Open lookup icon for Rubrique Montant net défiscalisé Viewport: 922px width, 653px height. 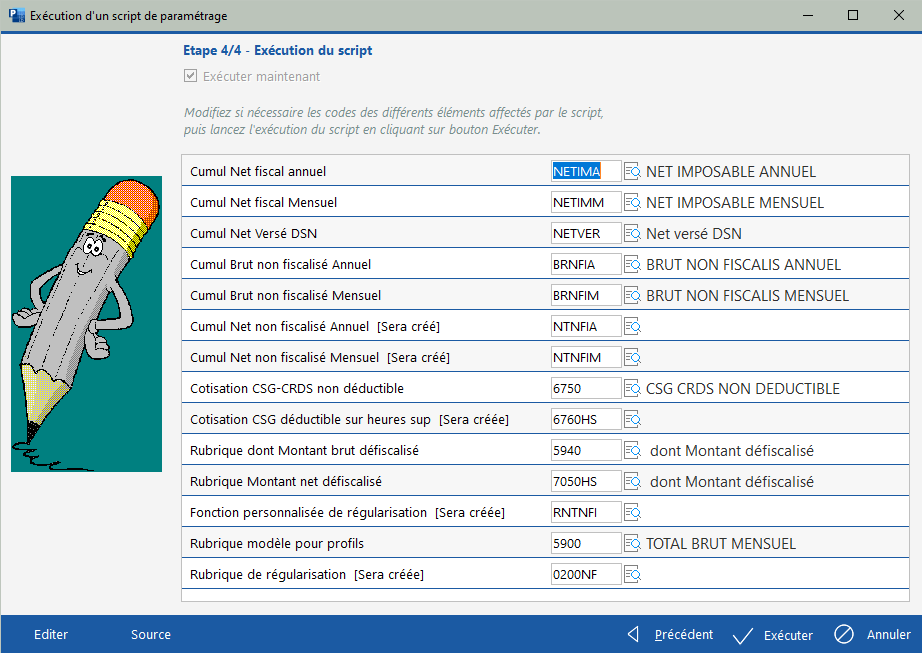click(x=632, y=482)
